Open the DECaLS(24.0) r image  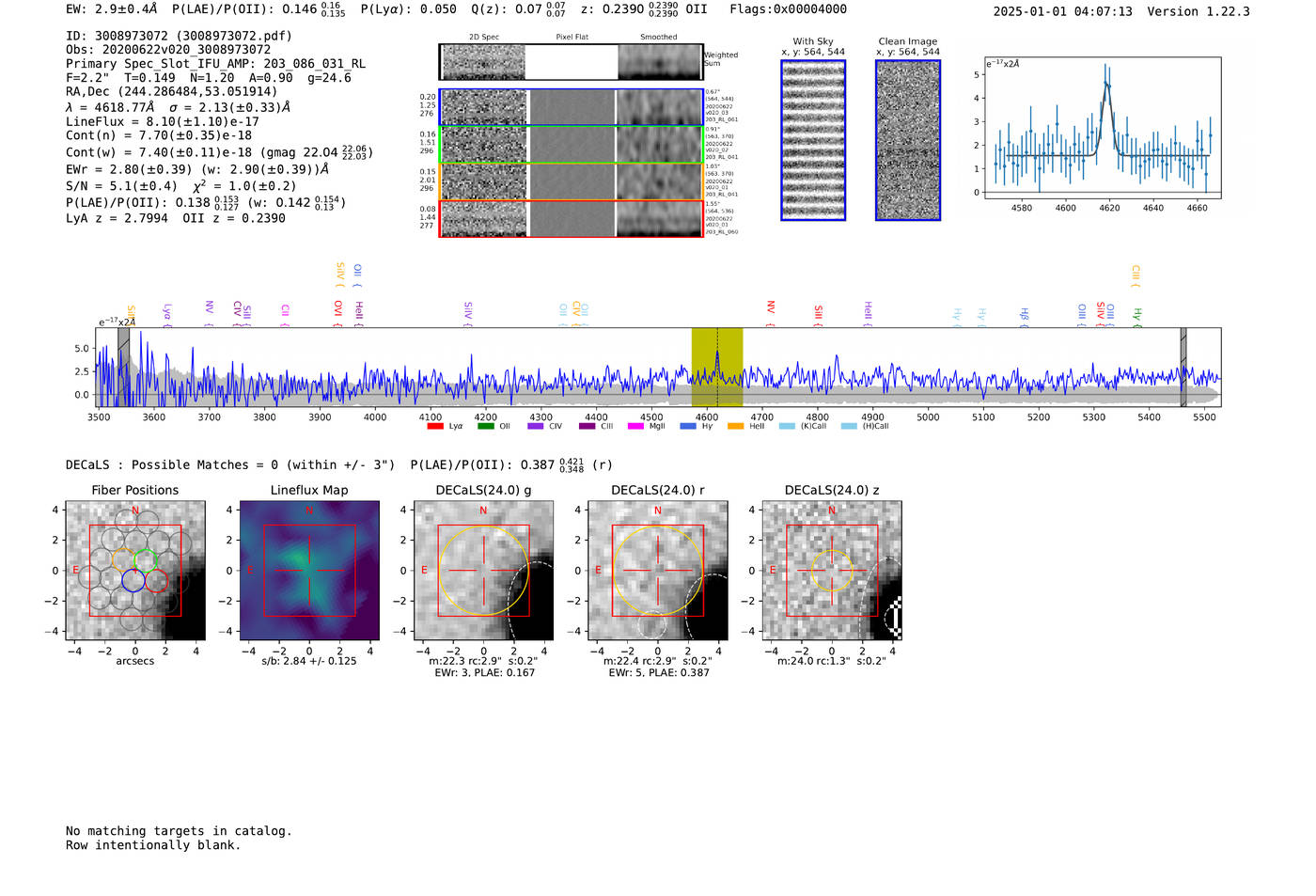coord(658,571)
